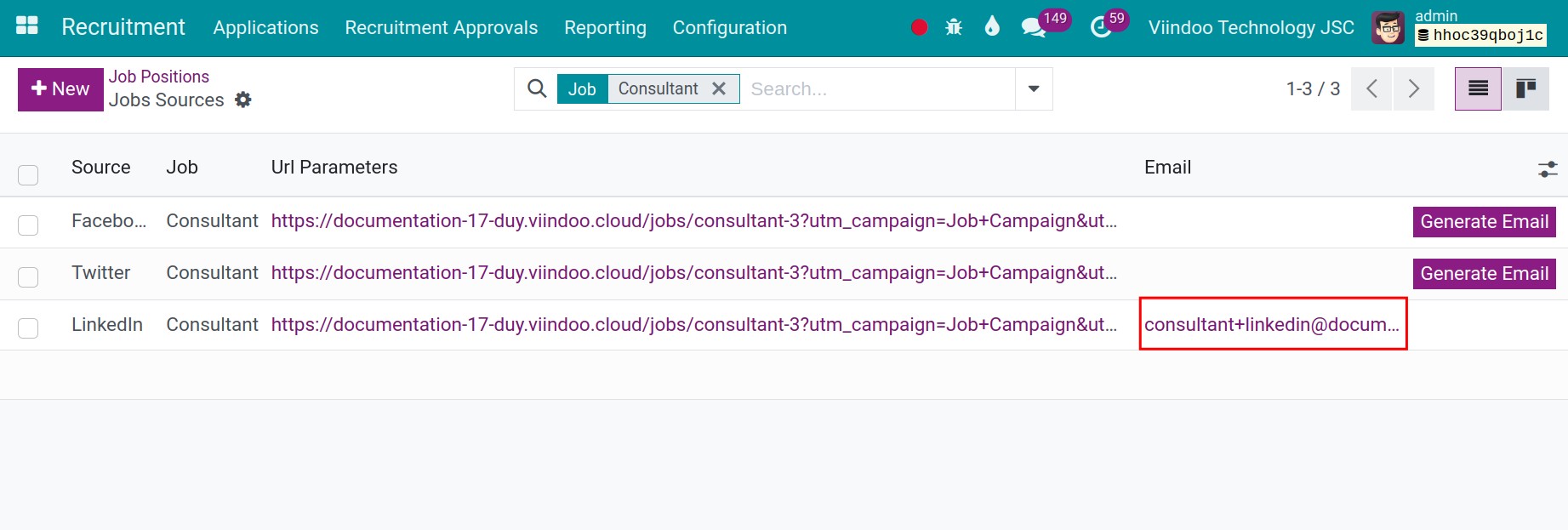1568x530 pixels.
Task: Open the debug bug icon menu
Action: [x=954, y=27]
